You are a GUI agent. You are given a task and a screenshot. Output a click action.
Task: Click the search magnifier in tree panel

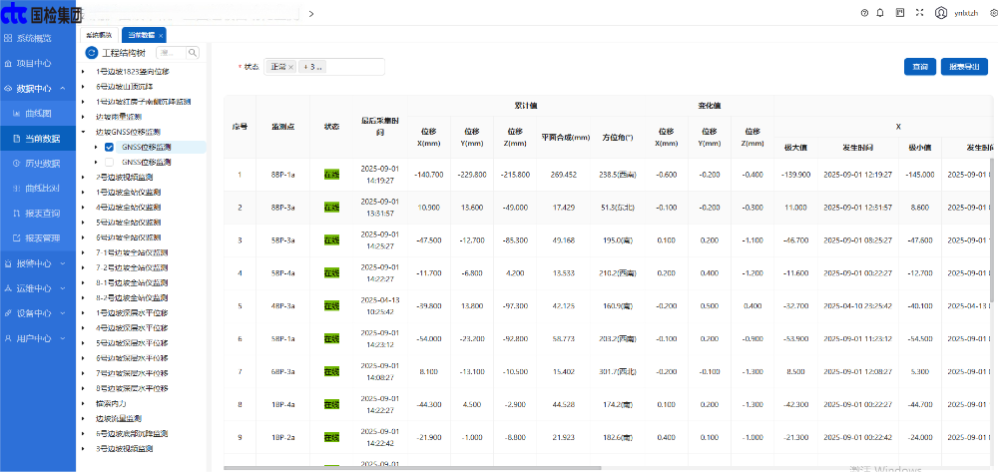click(192, 52)
